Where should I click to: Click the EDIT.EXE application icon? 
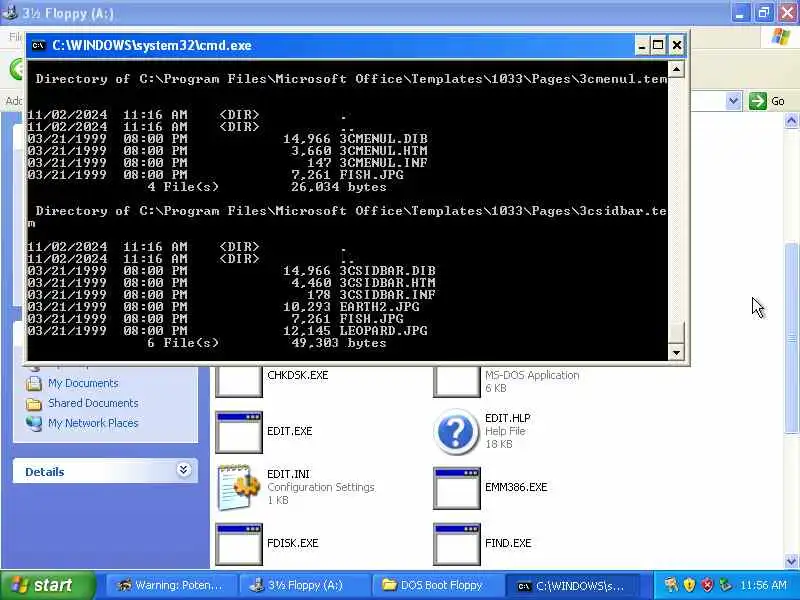tap(239, 432)
